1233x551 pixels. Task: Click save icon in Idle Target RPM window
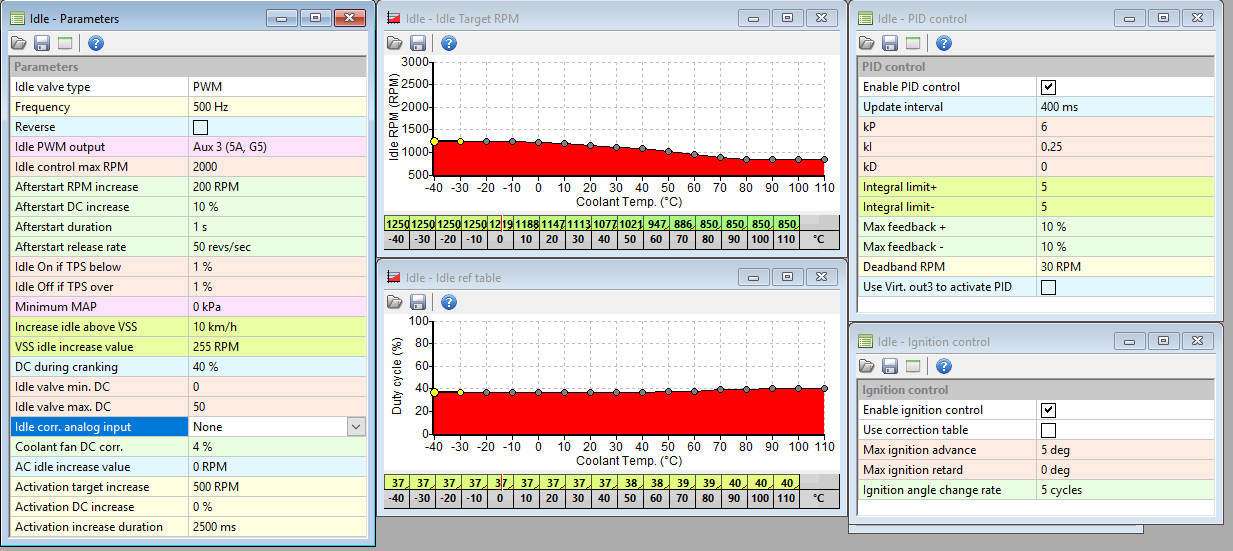coord(418,43)
